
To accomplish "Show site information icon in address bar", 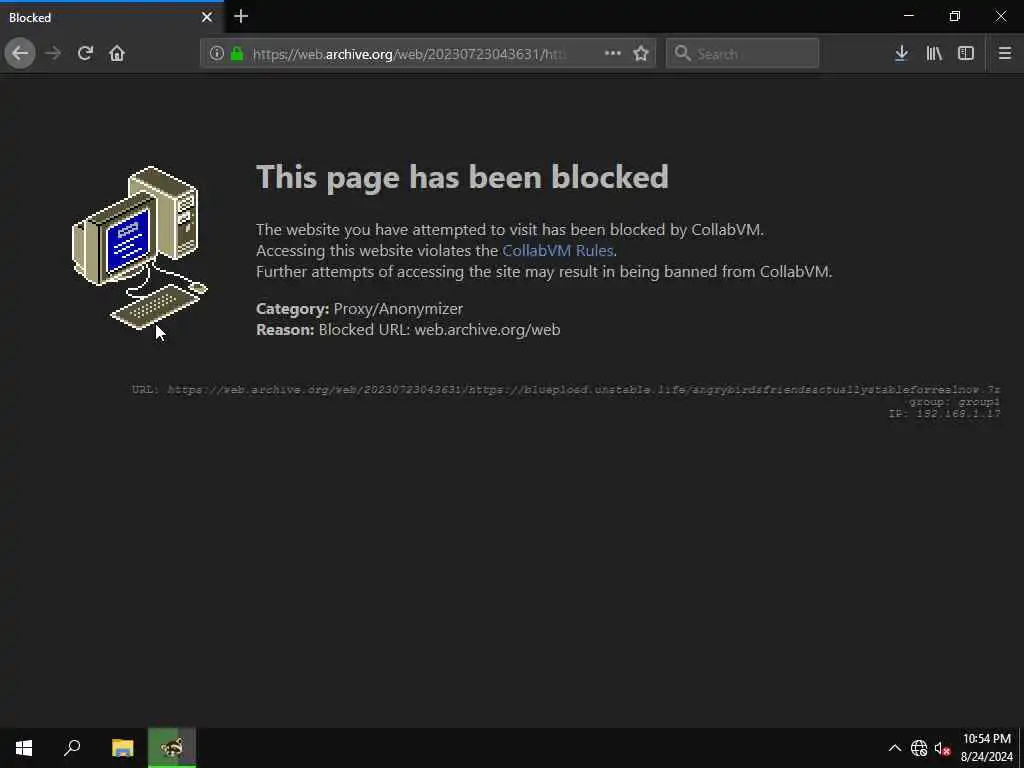I will 217,54.
